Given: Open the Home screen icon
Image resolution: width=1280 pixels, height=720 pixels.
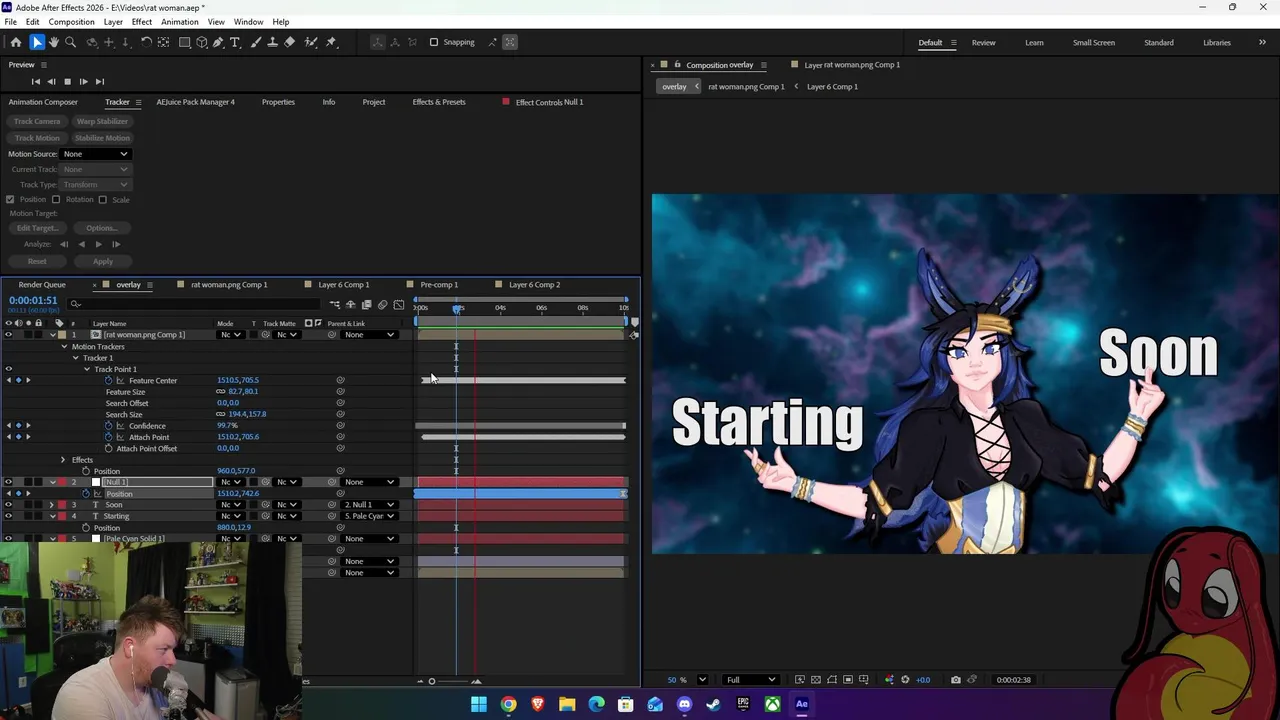Looking at the screenshot, I should click(x=16, y=42).
